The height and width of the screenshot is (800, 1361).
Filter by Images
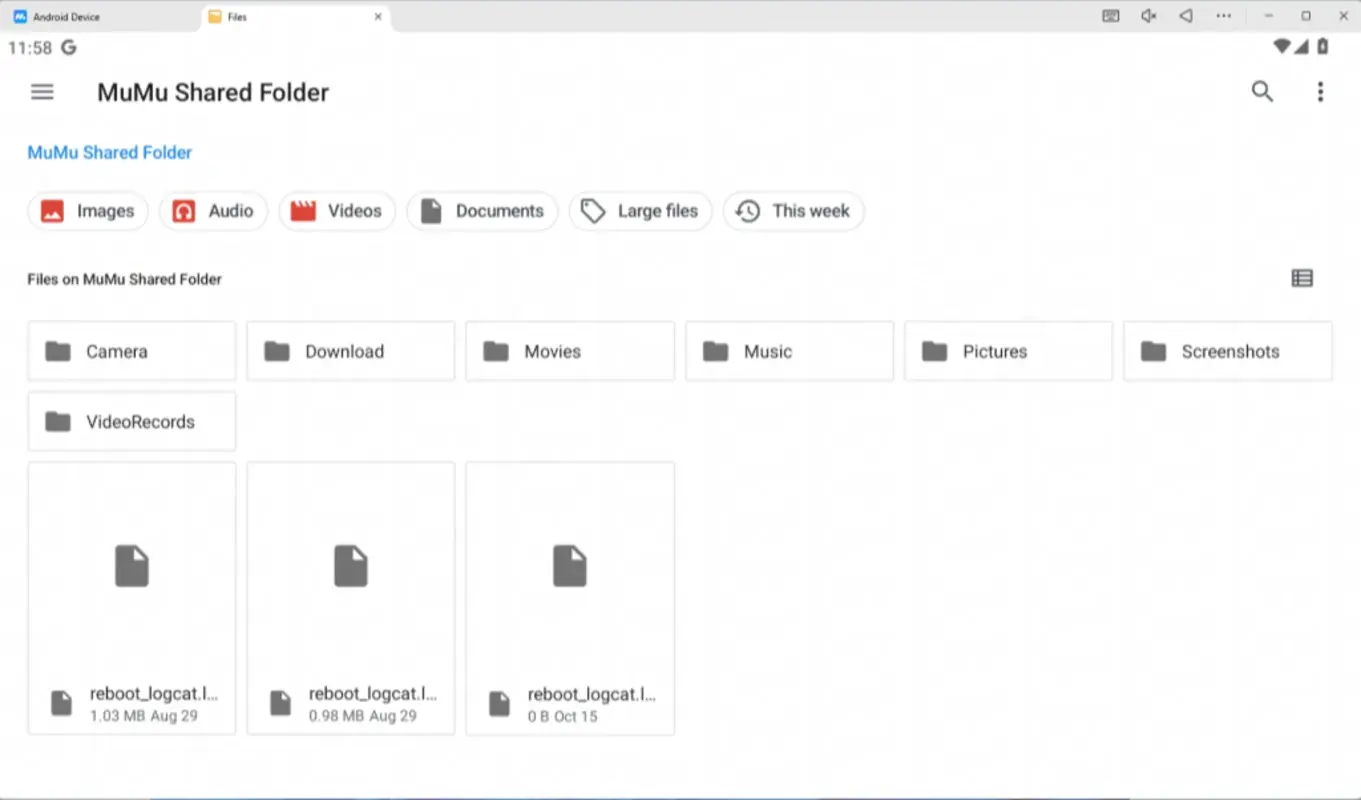tap(87, 211)
